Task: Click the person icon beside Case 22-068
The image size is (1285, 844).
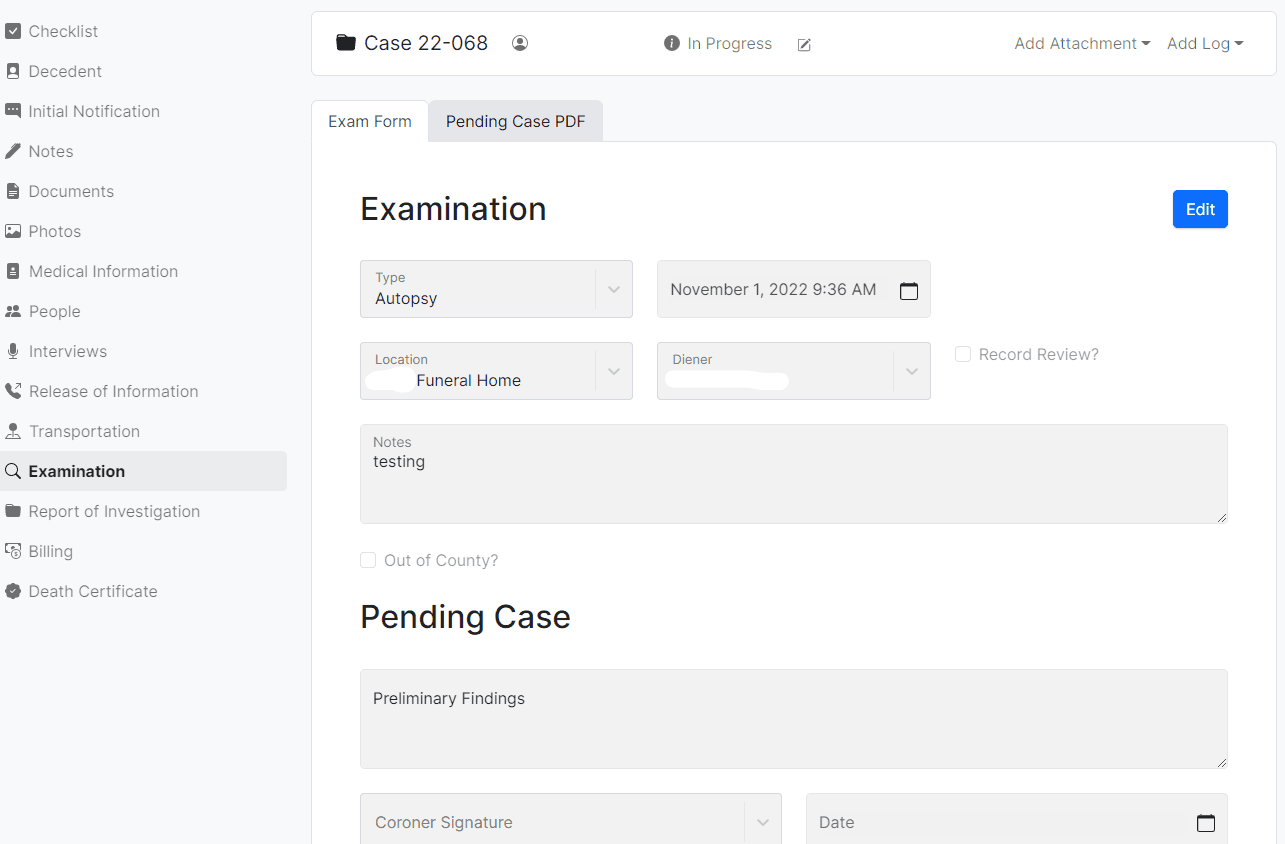Action: [520, 43]
